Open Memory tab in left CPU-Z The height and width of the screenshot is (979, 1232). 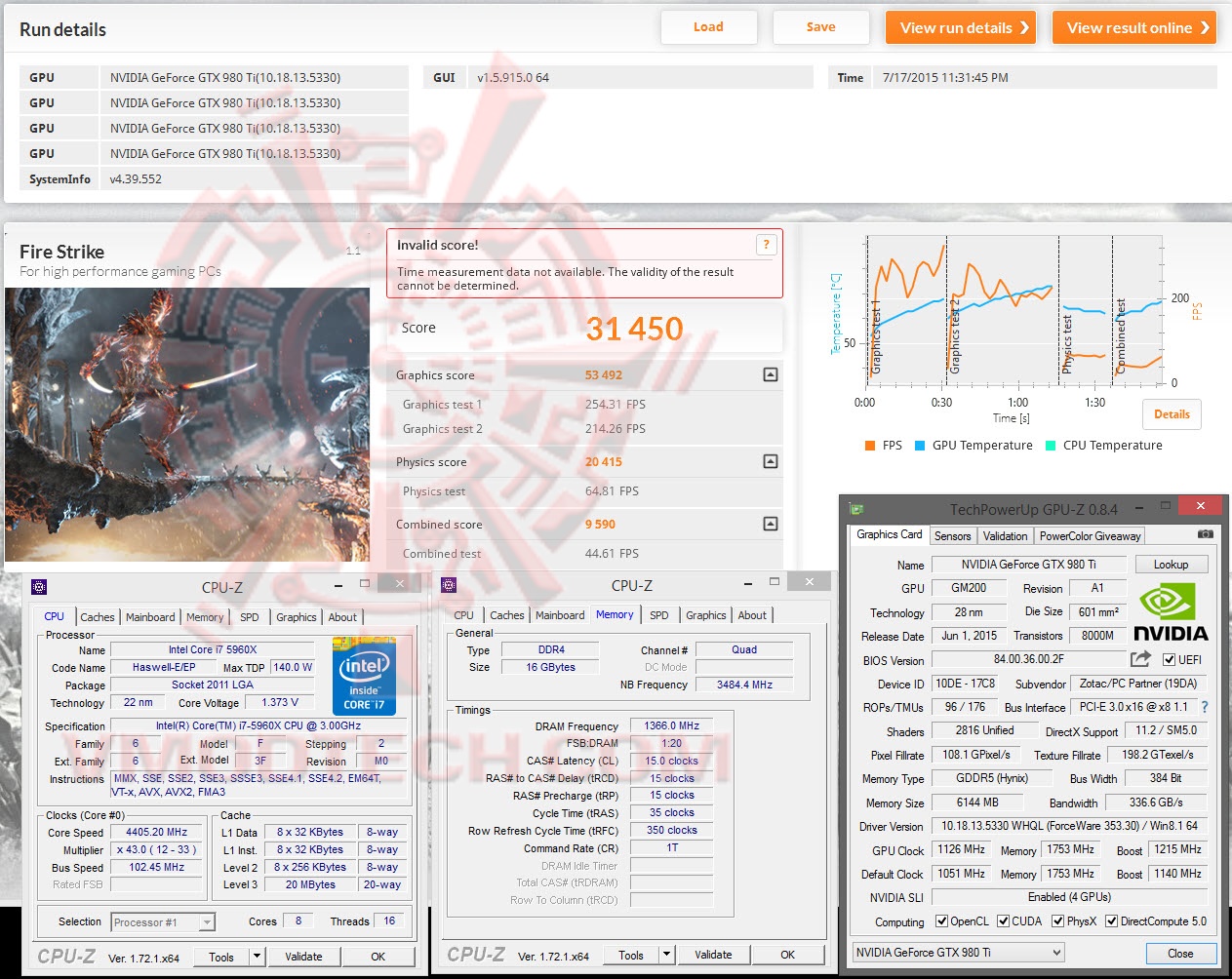[x=205, y=617]
